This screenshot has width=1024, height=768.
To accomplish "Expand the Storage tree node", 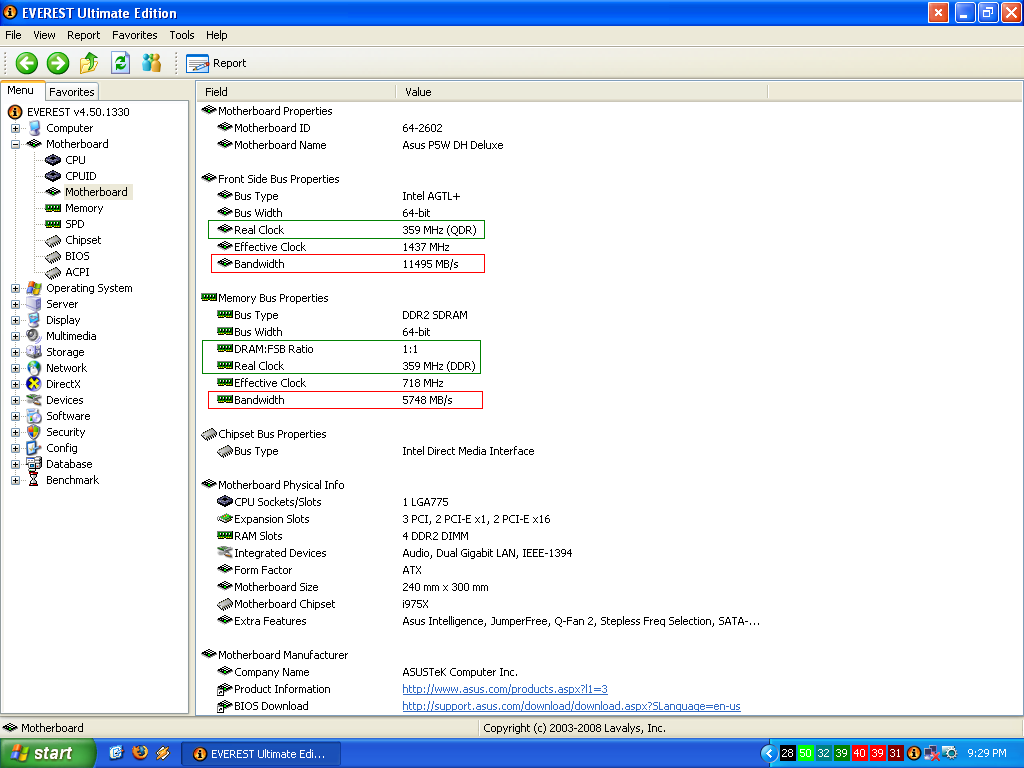I will pos(15,353).
